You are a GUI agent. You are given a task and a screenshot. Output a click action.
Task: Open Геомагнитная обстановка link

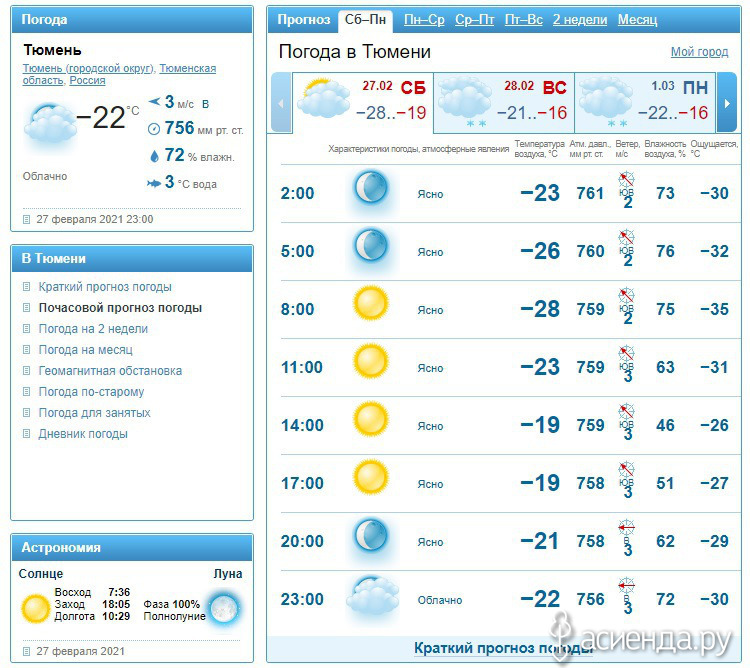click(x=110, y=371)
